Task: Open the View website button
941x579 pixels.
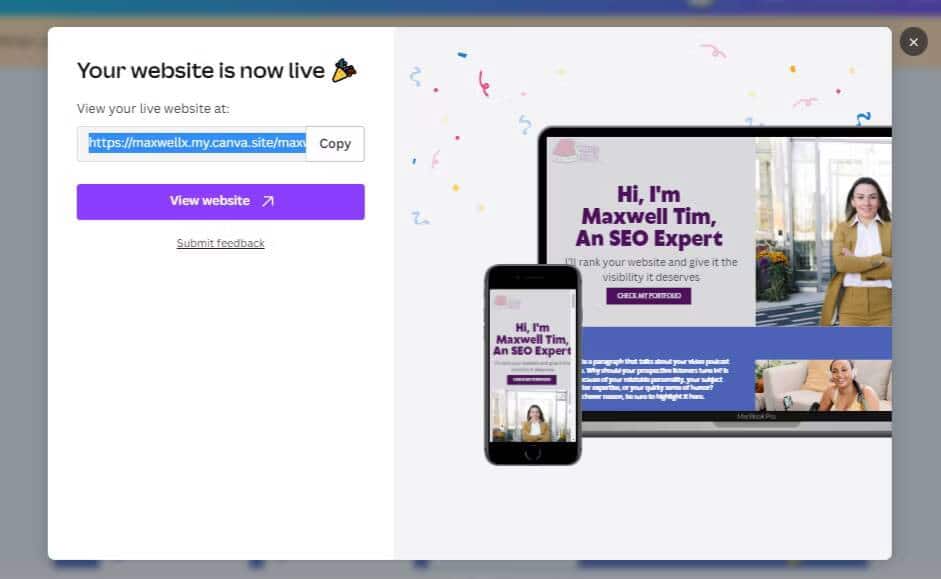Action: [220, 202]
